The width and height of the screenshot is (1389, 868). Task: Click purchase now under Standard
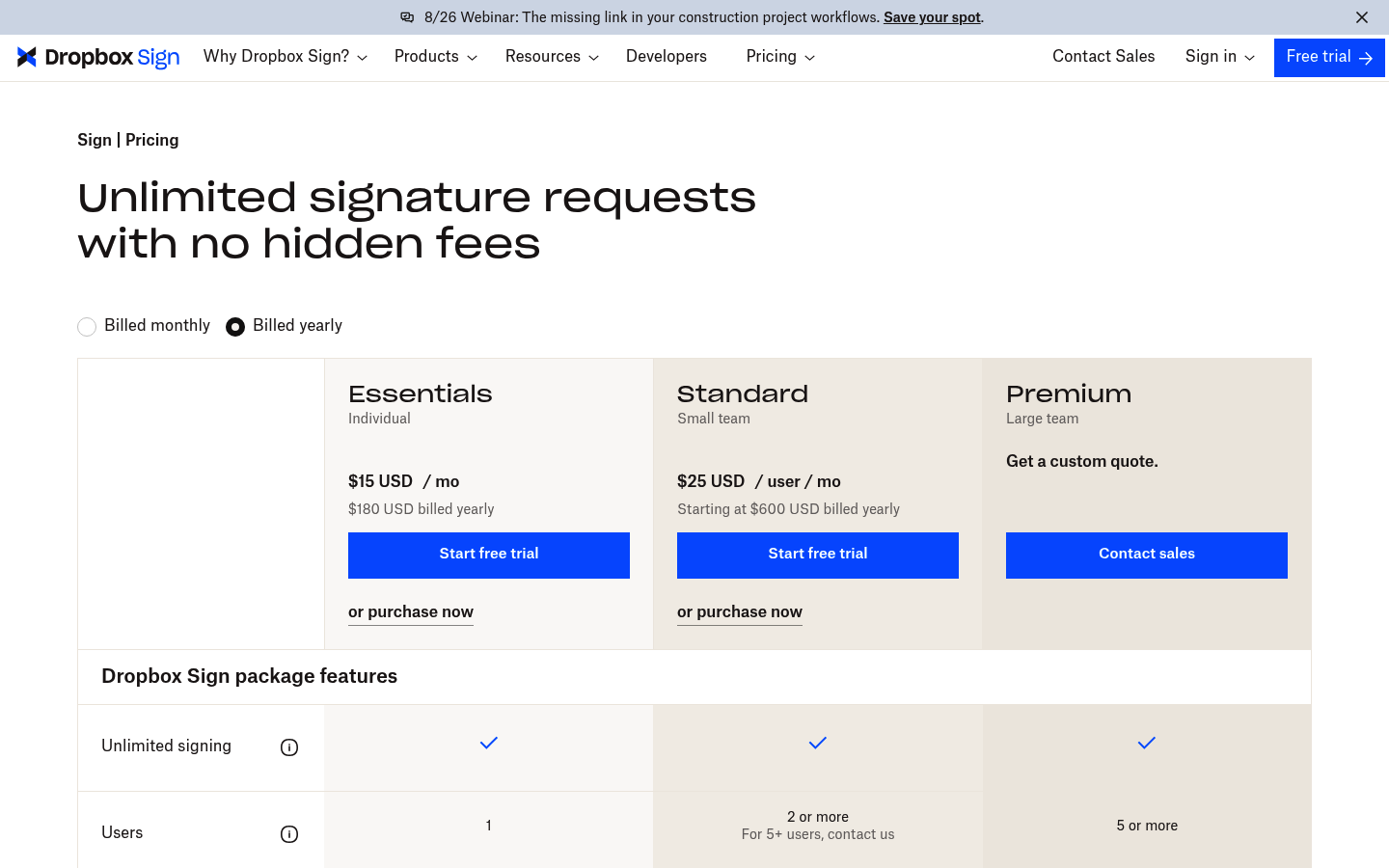[x=740, y=612]
